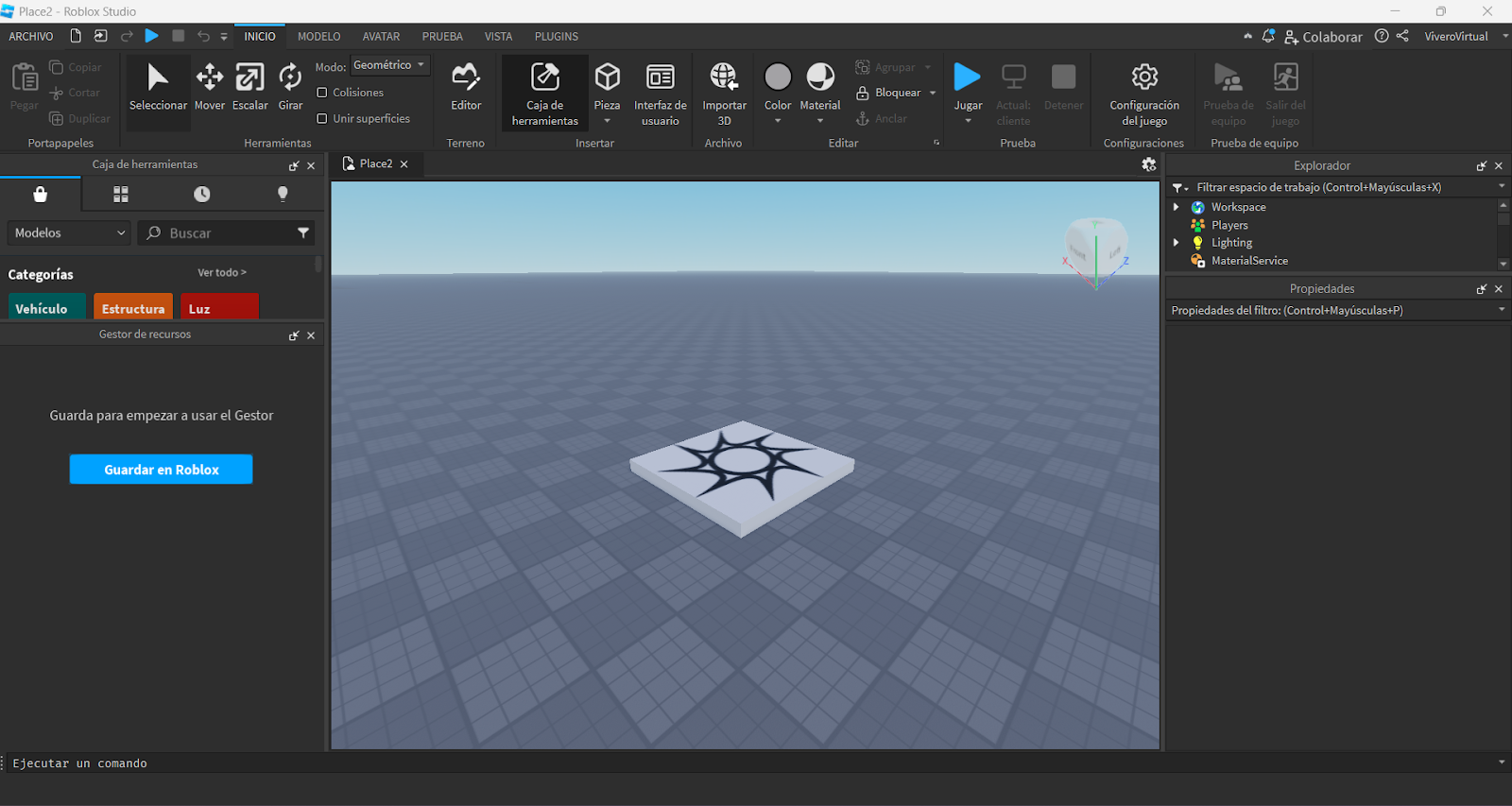Select the Luz category button
Screen dimensions: 1512x806
click(219, 308)
